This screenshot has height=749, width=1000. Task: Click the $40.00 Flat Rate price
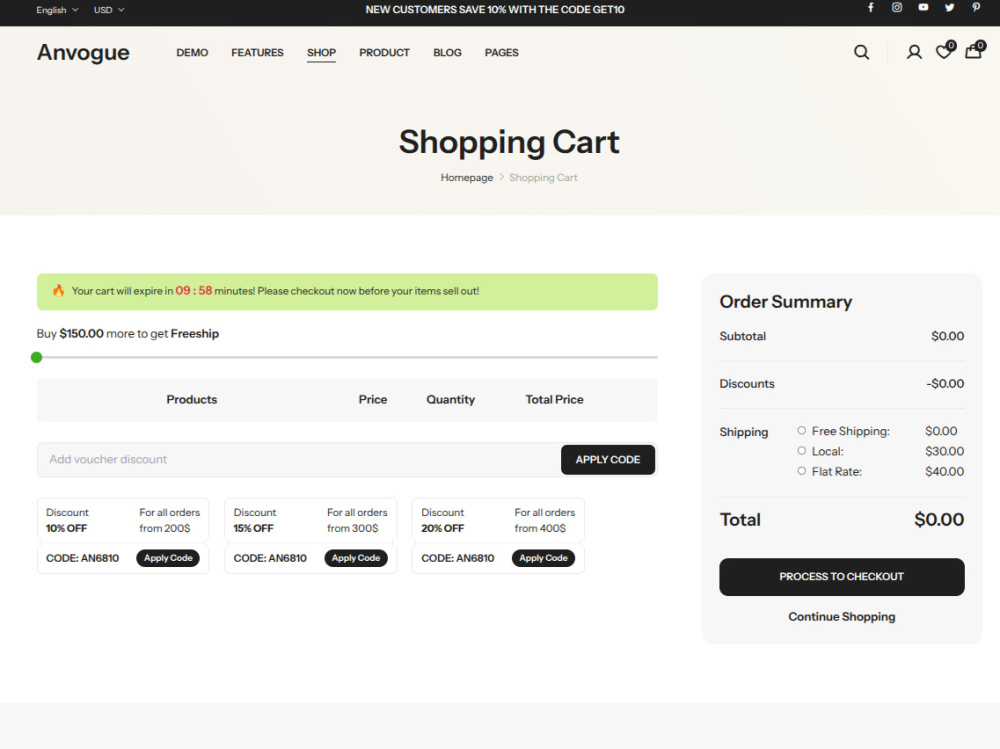click(x=945, y=471)
